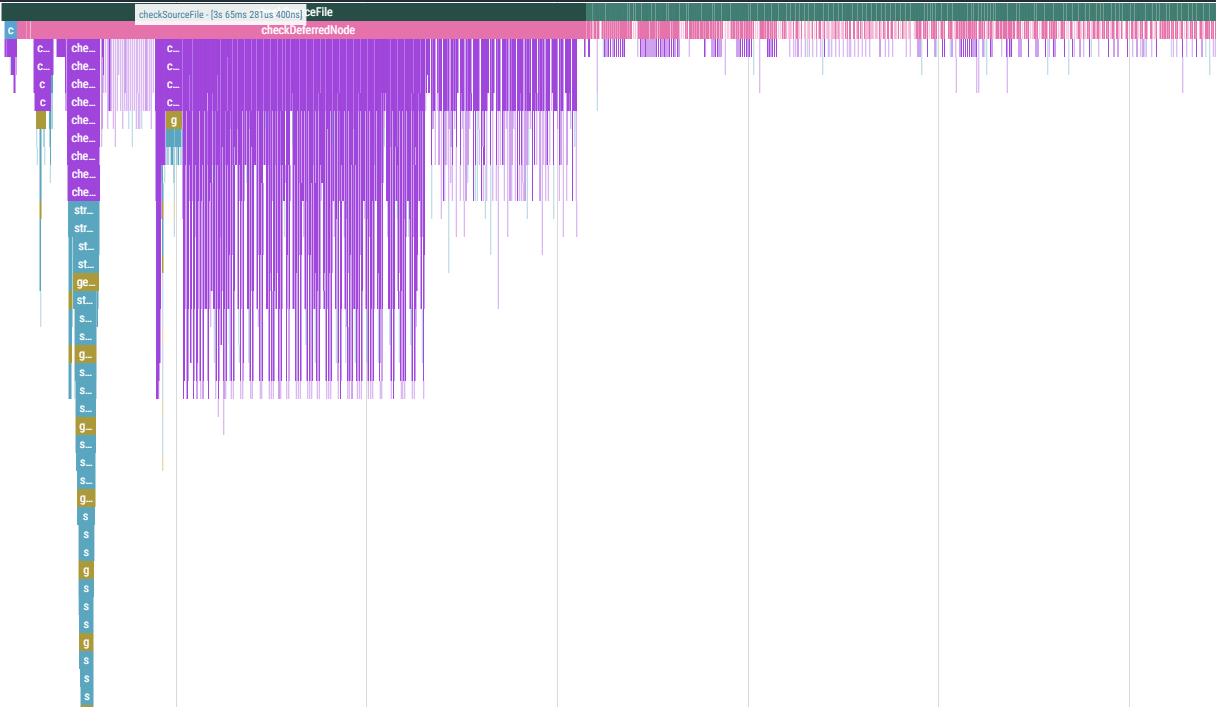
Task: Select the first blue 'str...' frame
Action: (84, 210)
